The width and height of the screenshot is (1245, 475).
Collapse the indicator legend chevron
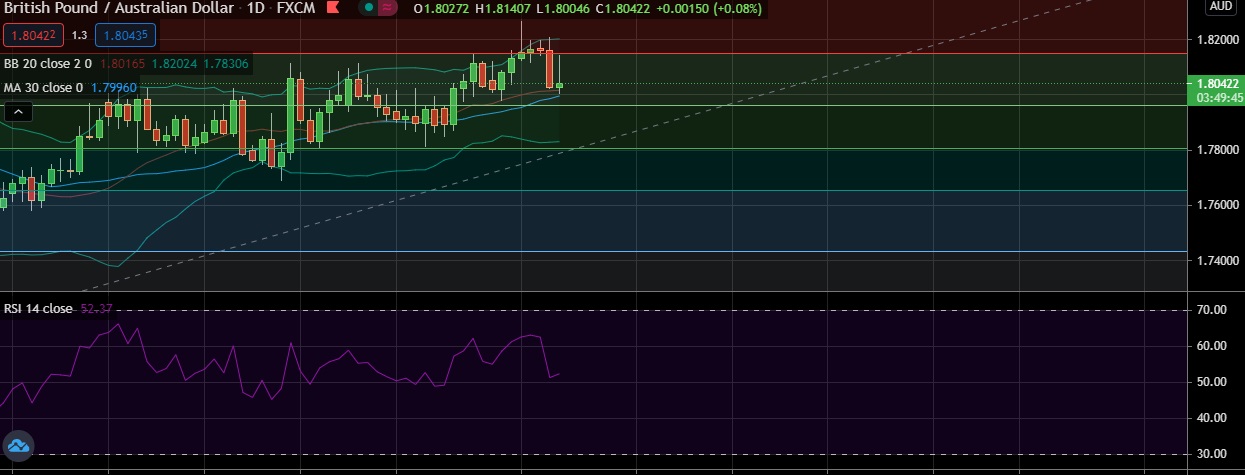(x=17, y=113)
